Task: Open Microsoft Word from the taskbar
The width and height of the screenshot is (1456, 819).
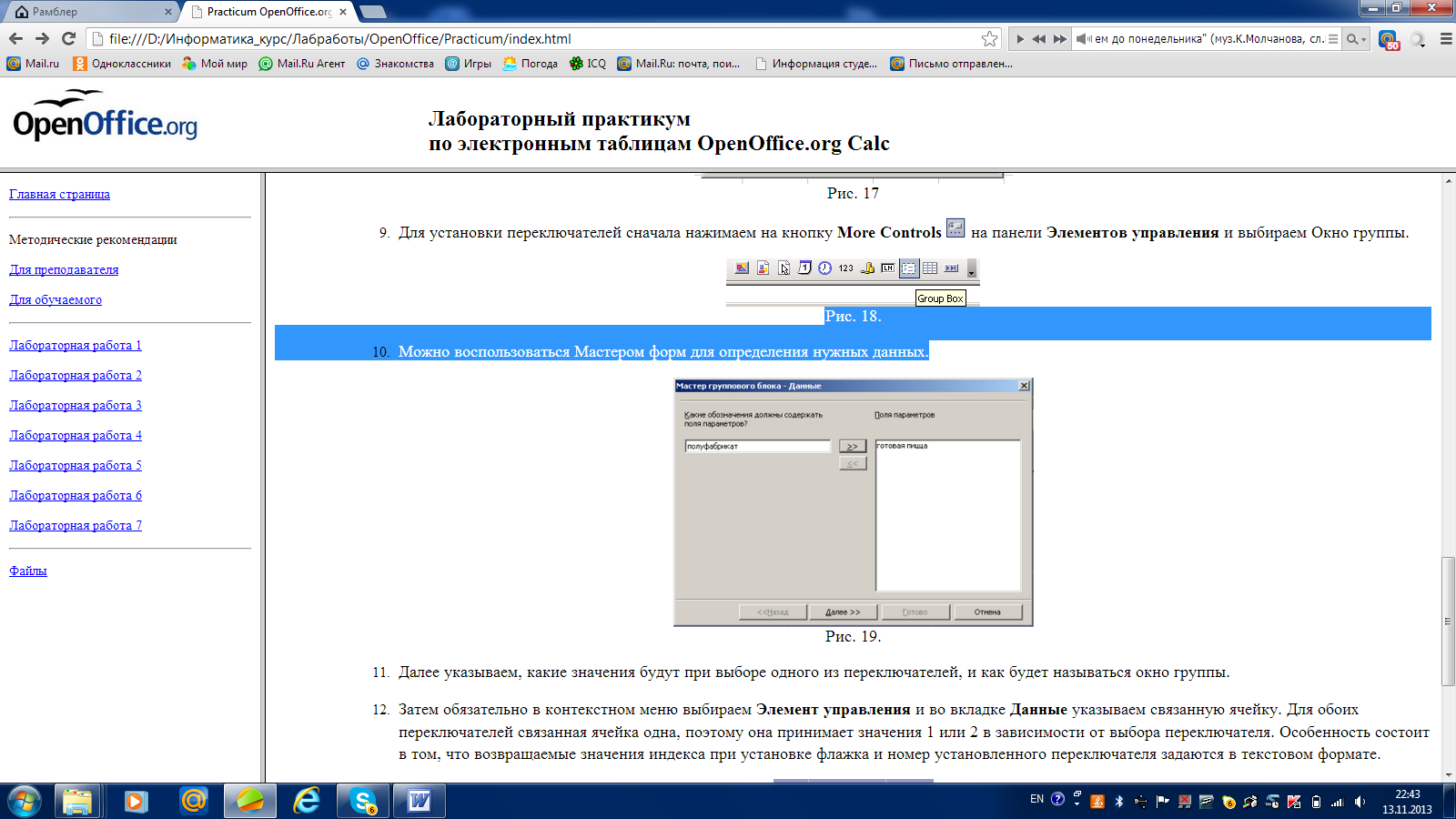Action: click(420, 801)
